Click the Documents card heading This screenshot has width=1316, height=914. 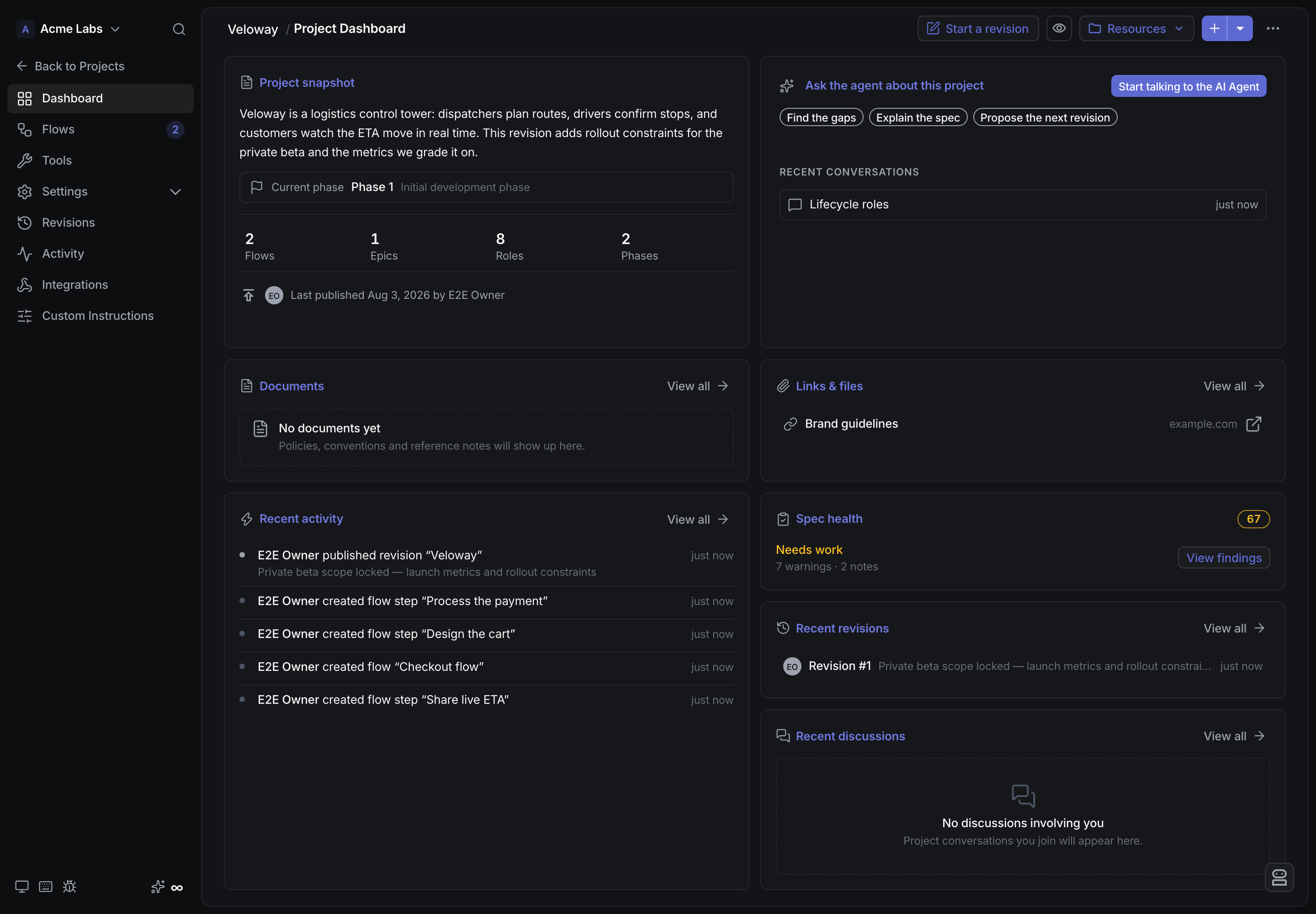tap(291, 386)
